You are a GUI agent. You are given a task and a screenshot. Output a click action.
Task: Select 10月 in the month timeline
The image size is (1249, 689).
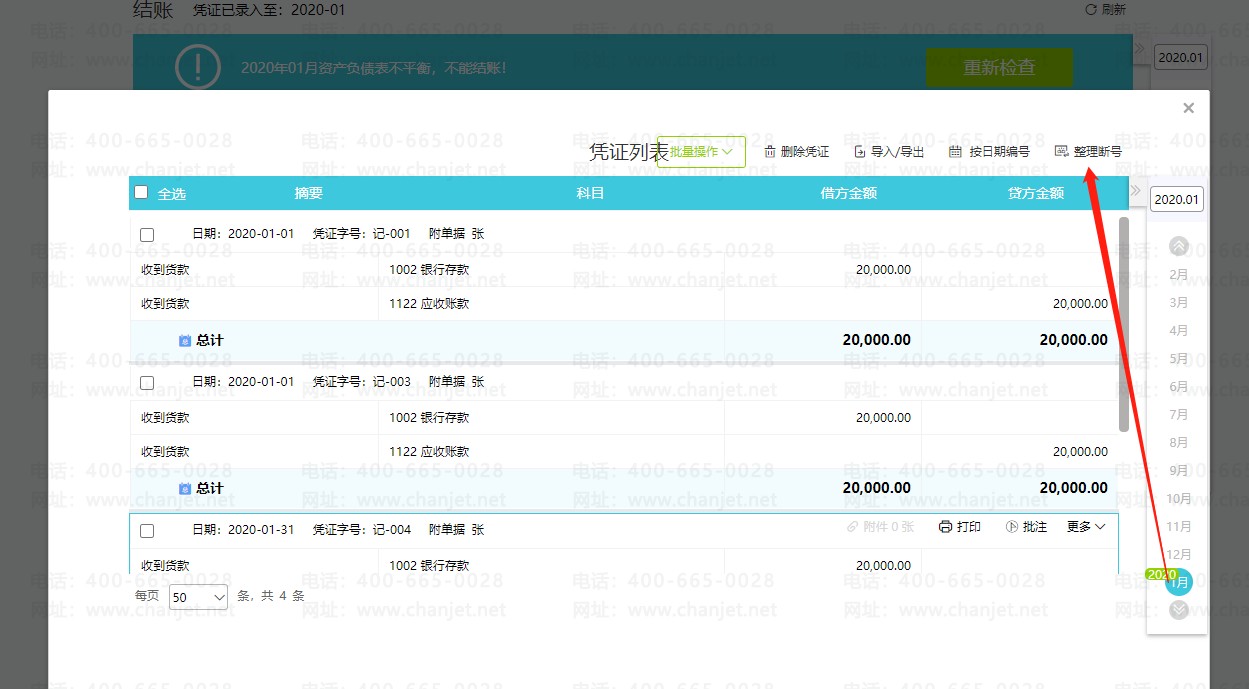click(x=1178, y=498)
